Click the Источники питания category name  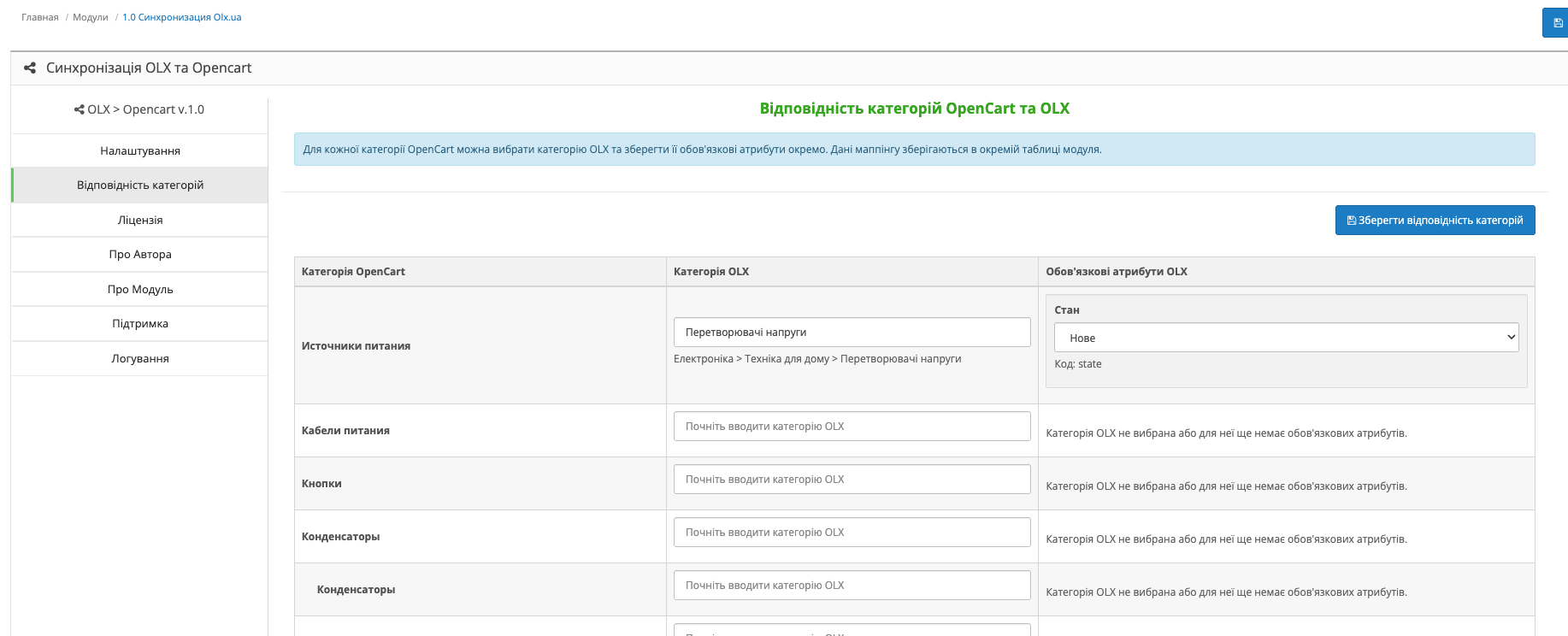tap(356, 346)
